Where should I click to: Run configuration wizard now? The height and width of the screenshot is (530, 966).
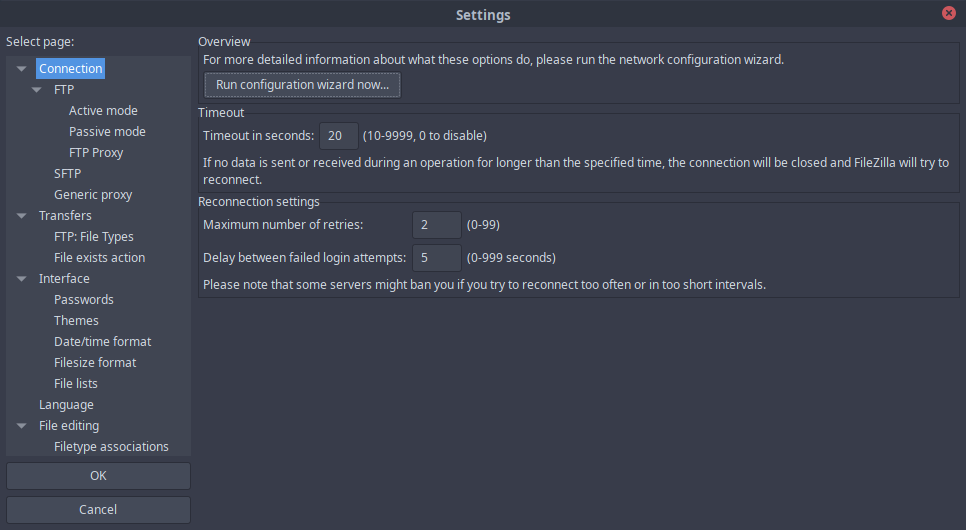[x=302, y=85]
